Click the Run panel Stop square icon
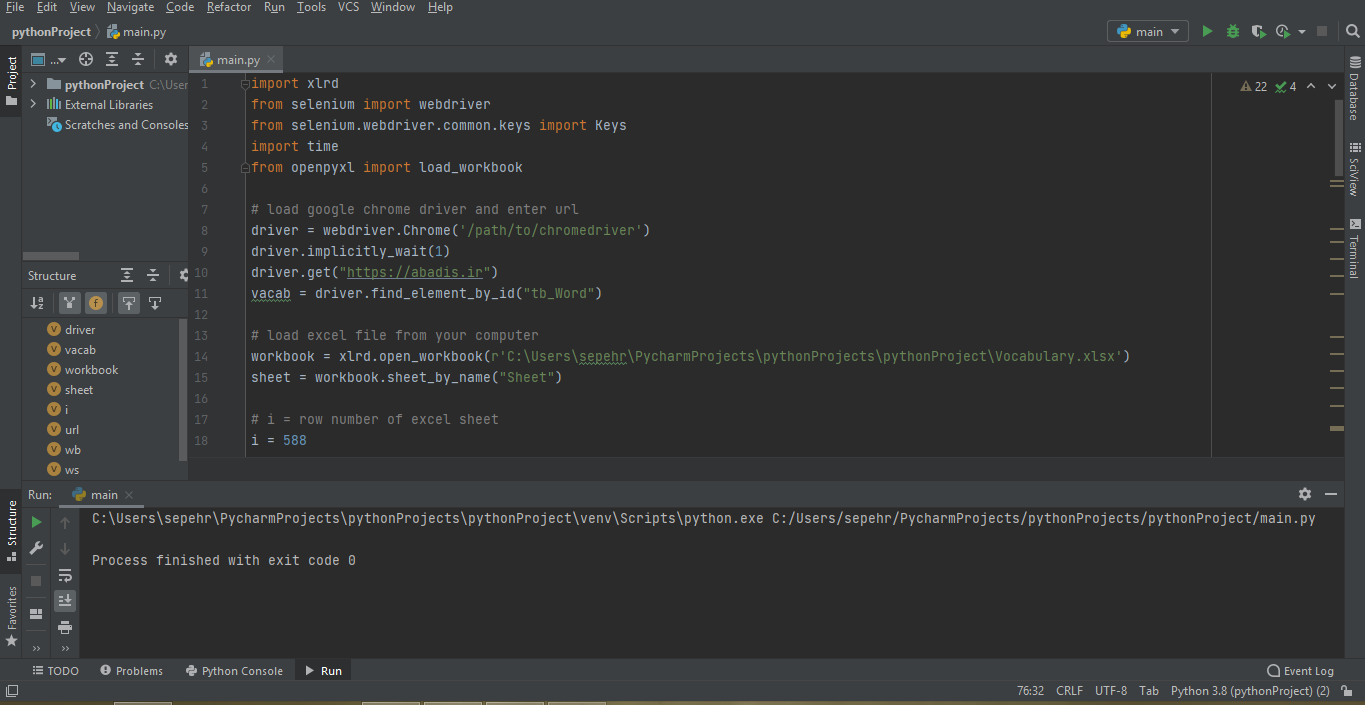The width and height of the screenshot is (1365, 705). coord(36,581)
